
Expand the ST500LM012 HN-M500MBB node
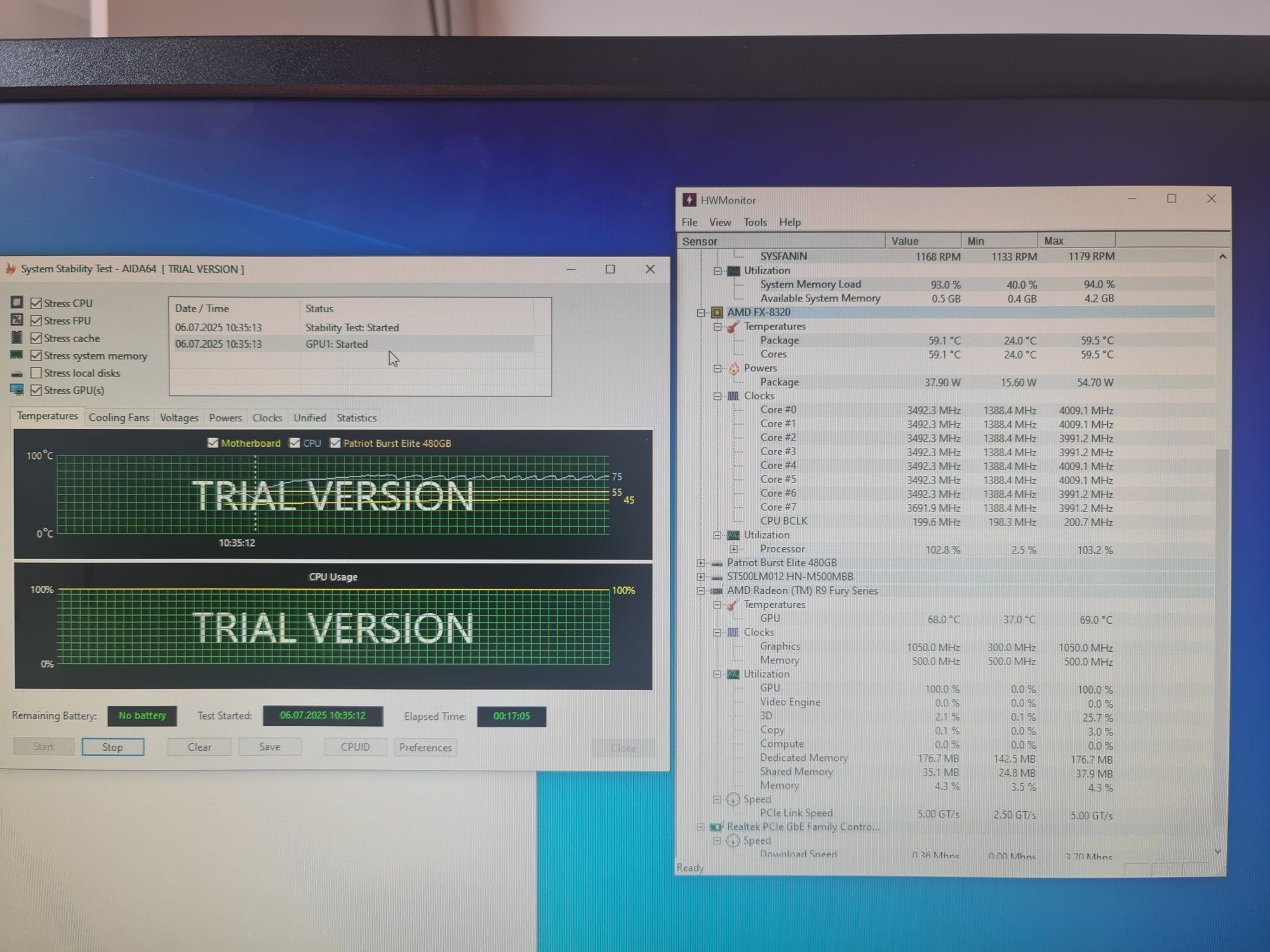tap(701, 577)
